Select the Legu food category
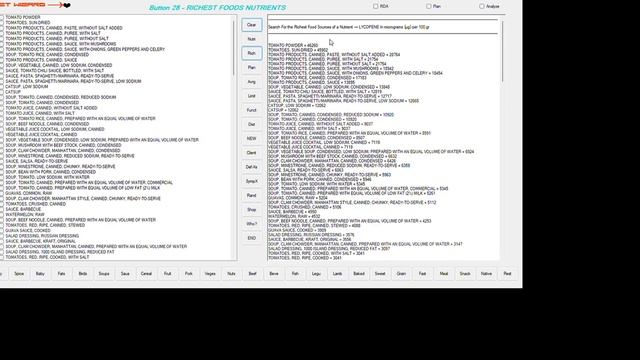Screen dimensions: 640x360 (x=316, y=274)
